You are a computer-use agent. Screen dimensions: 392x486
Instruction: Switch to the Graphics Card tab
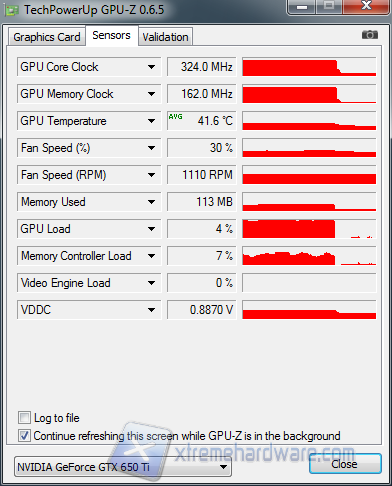[47, 37]
